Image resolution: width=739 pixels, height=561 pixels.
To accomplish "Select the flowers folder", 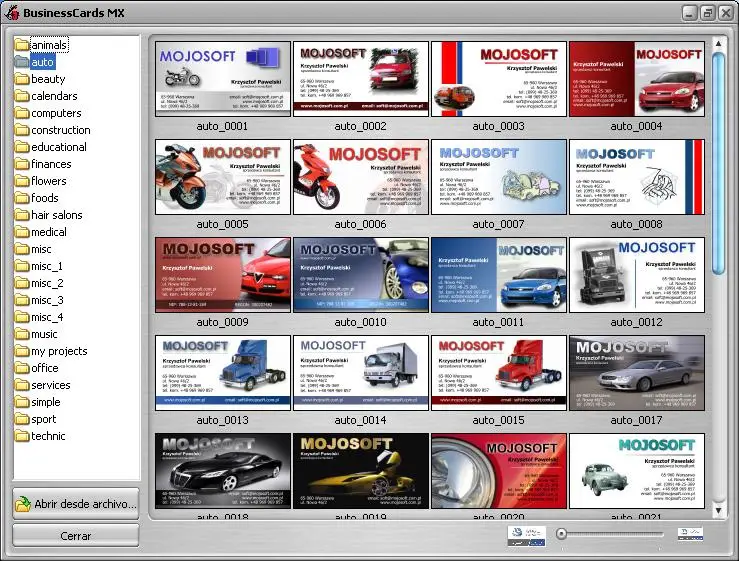I will click(41, 181).
